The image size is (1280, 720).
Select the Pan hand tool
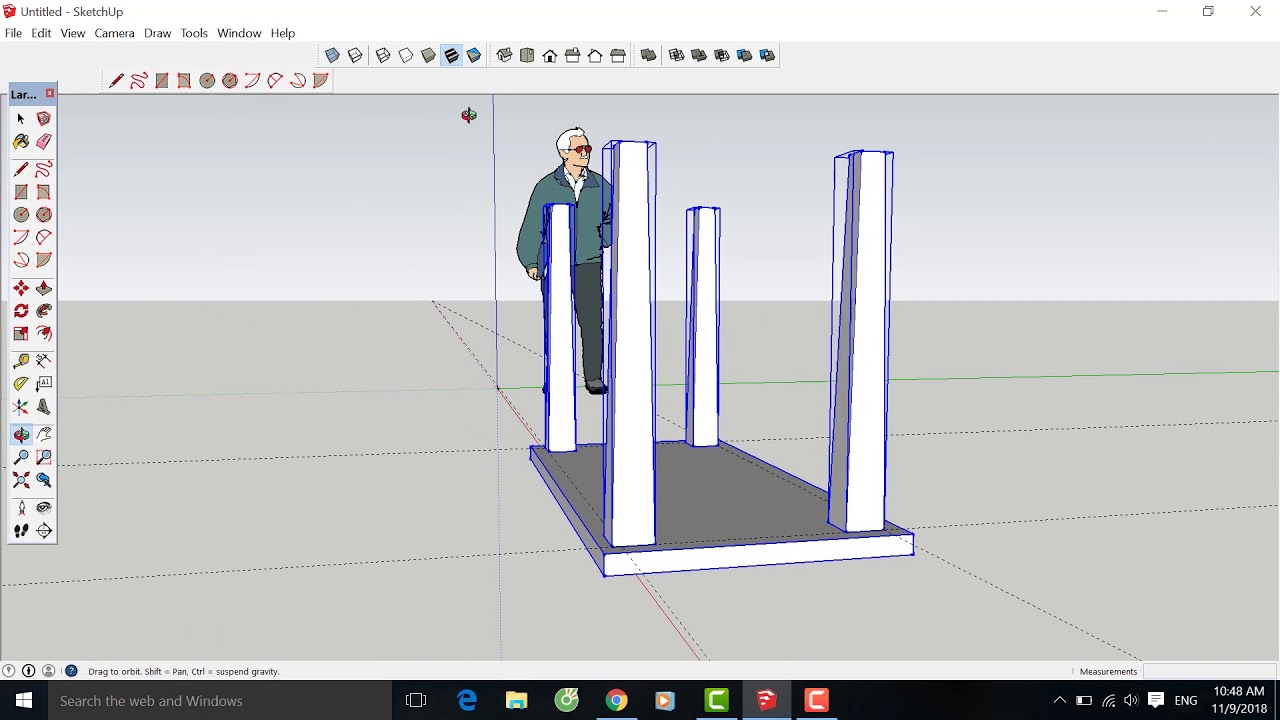(x=44, y=435)
